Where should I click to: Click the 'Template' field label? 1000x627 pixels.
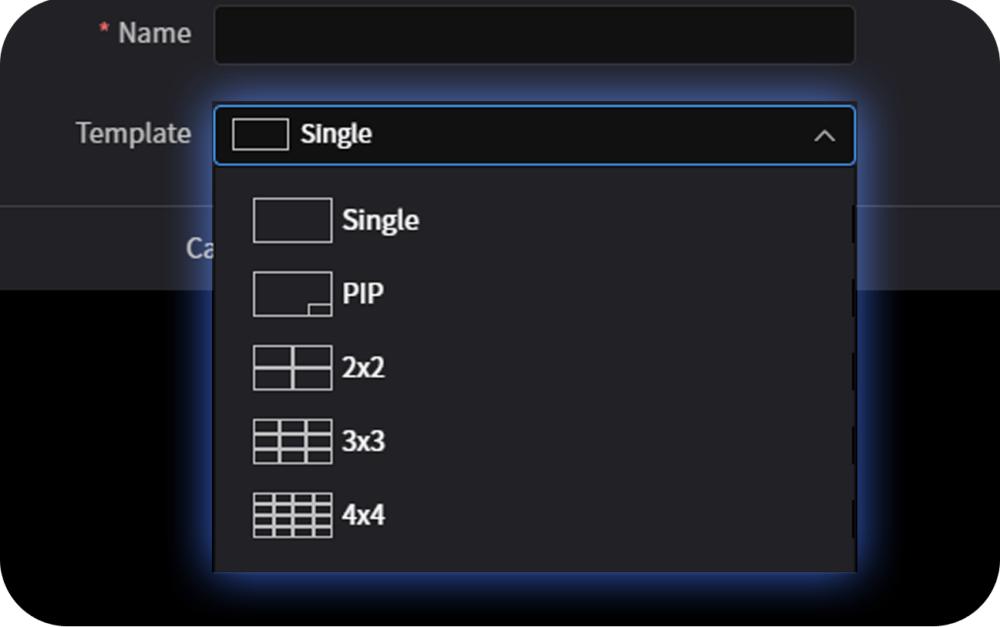point(133,133)
